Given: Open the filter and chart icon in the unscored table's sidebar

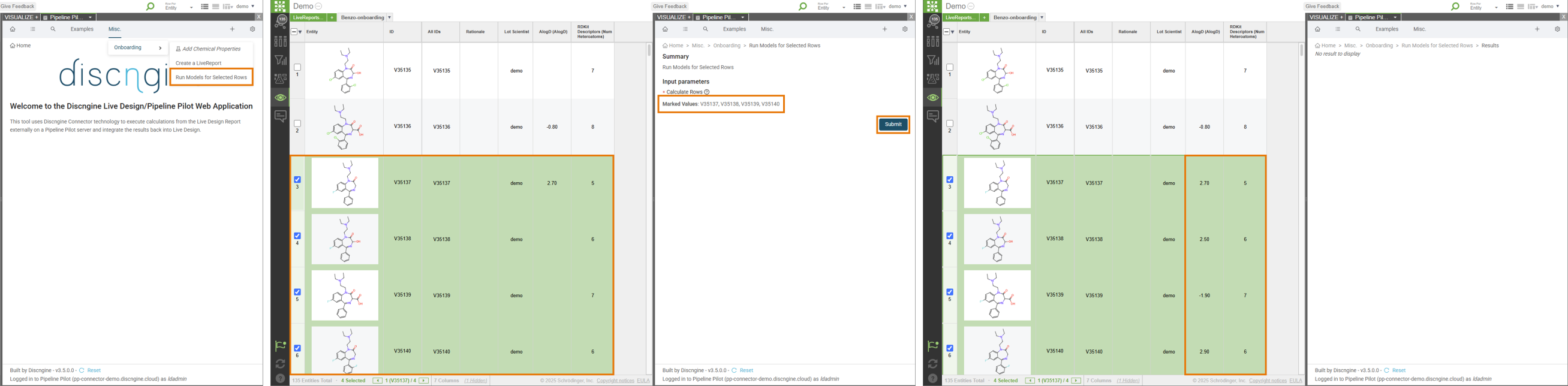Looking at the screenshot, I should tap(281, 60).
